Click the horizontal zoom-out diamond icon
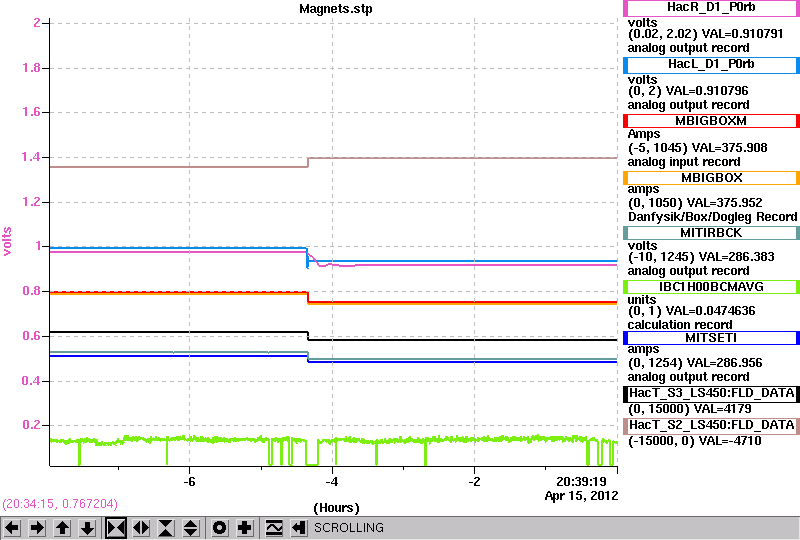 pos(141,528)
